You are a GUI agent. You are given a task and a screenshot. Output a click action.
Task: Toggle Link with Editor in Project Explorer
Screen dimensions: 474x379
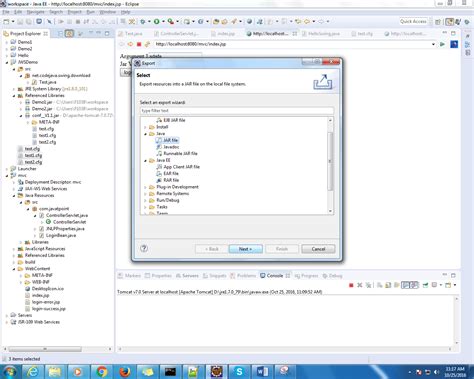[x=69, y=33]
